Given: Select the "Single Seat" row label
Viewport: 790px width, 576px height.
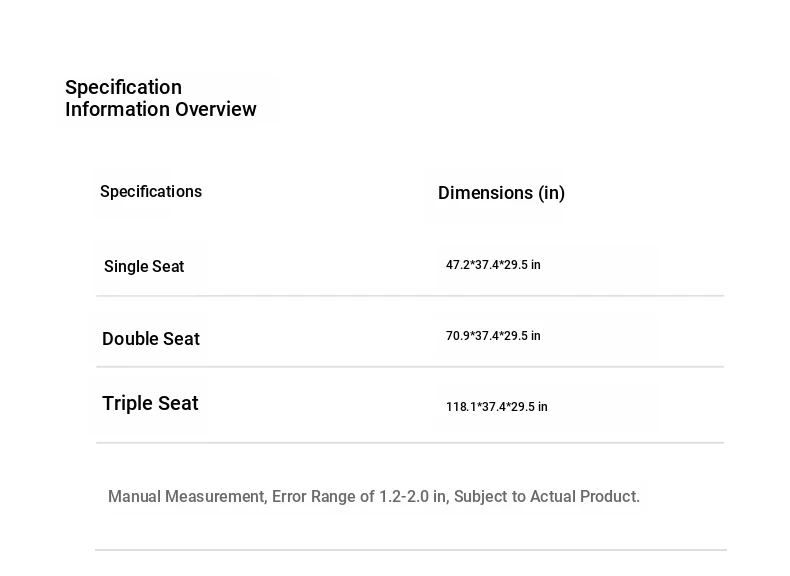Looking at the screenshot, I should point(144,267).
